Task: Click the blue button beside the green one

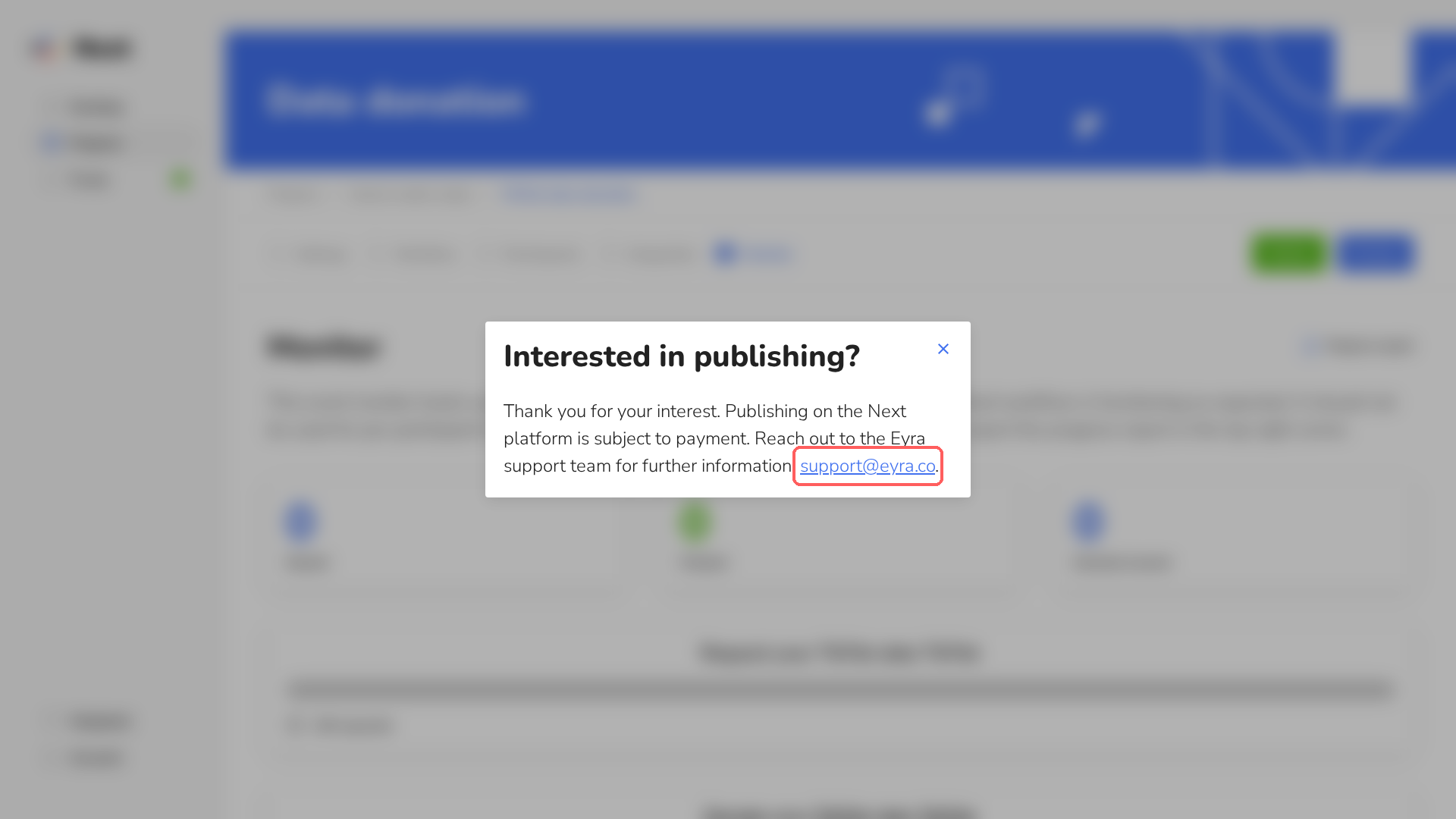Action: click(1374, 253)
